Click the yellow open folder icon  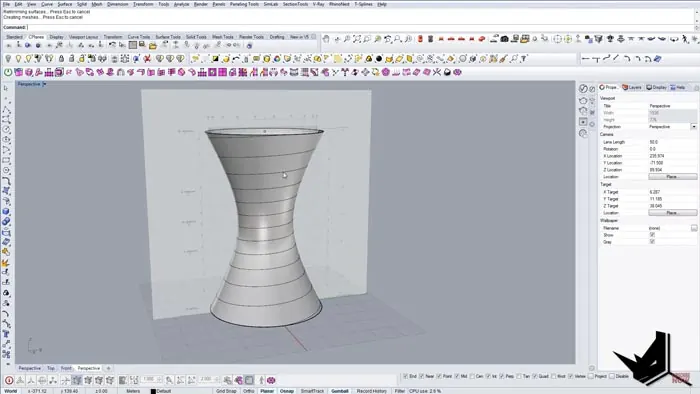pos(153,45)
